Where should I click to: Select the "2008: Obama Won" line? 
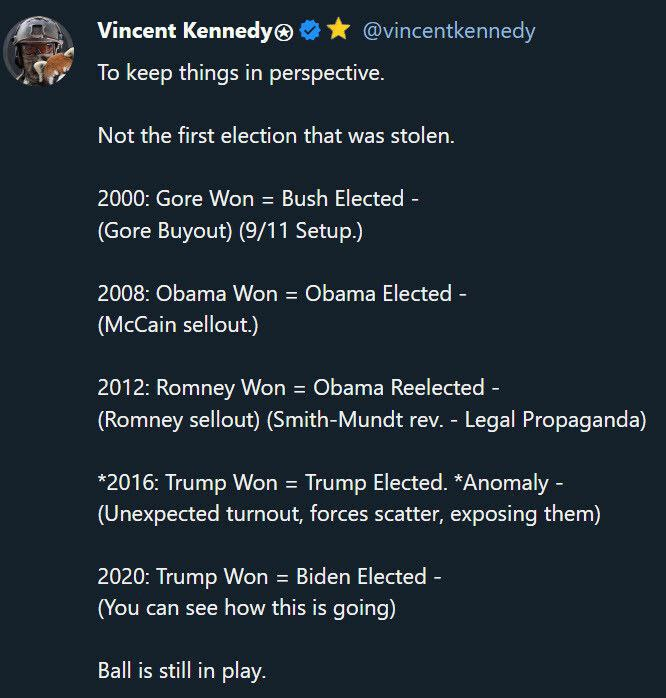(282, 293)
